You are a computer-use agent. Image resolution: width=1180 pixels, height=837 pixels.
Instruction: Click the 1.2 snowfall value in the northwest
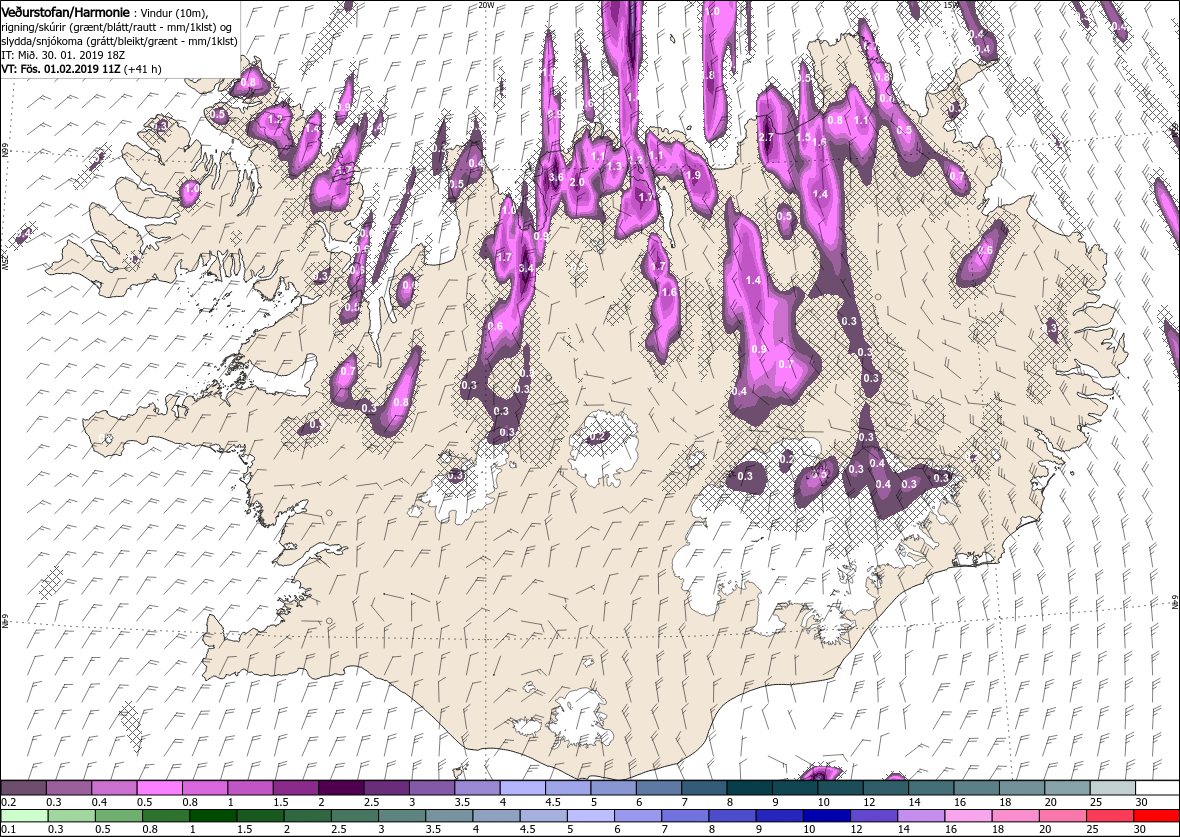(x=275, y=119)
